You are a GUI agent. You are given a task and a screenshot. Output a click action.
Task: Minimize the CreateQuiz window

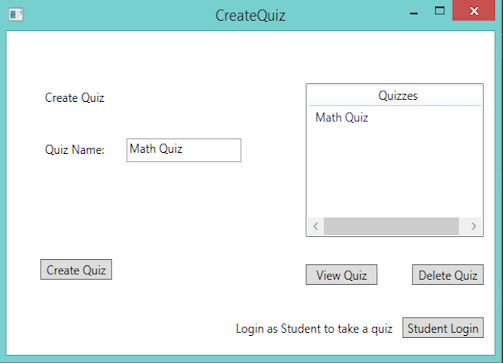[414, 13]
